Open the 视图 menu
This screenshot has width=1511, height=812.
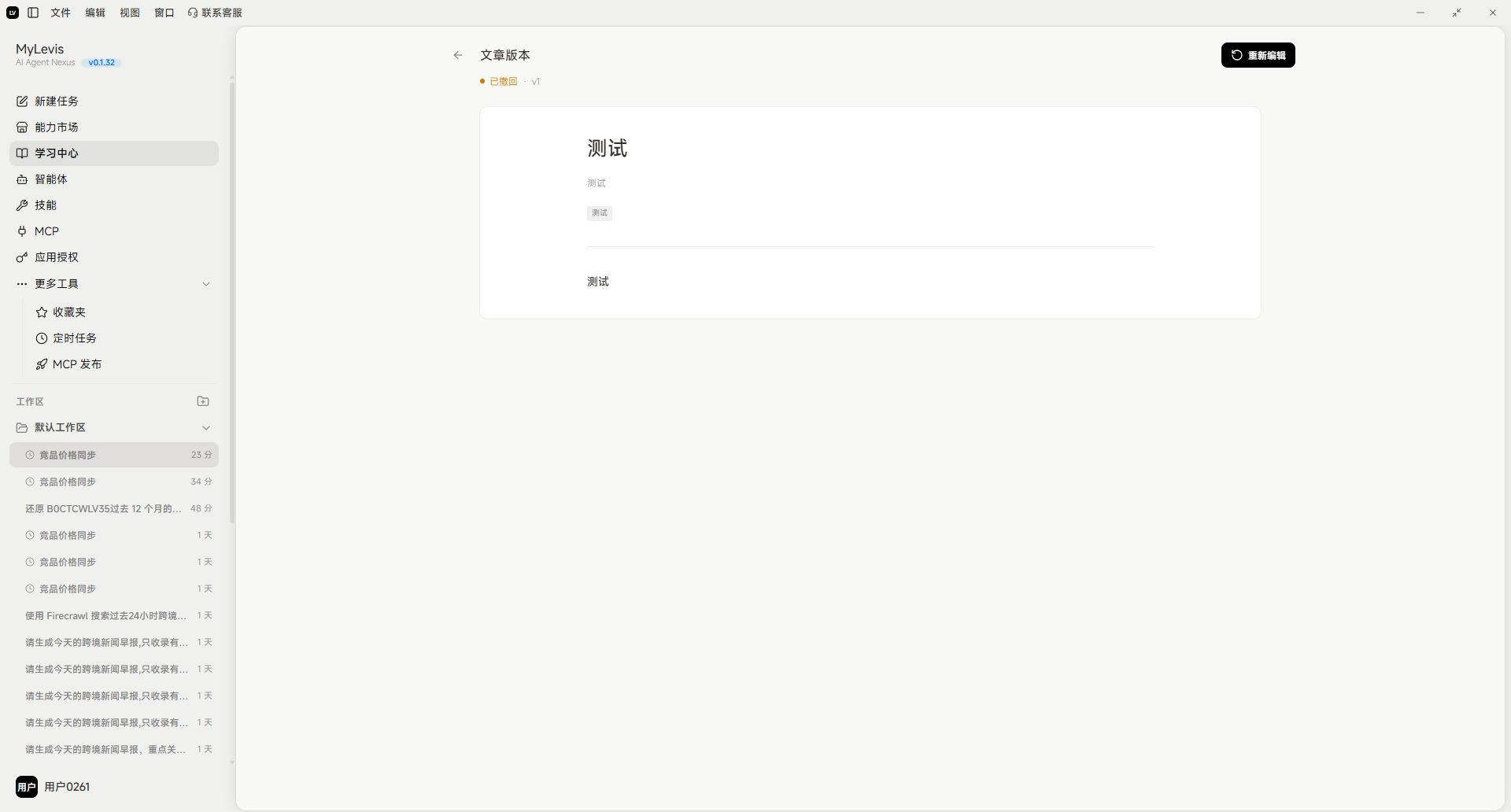(130, 13)
